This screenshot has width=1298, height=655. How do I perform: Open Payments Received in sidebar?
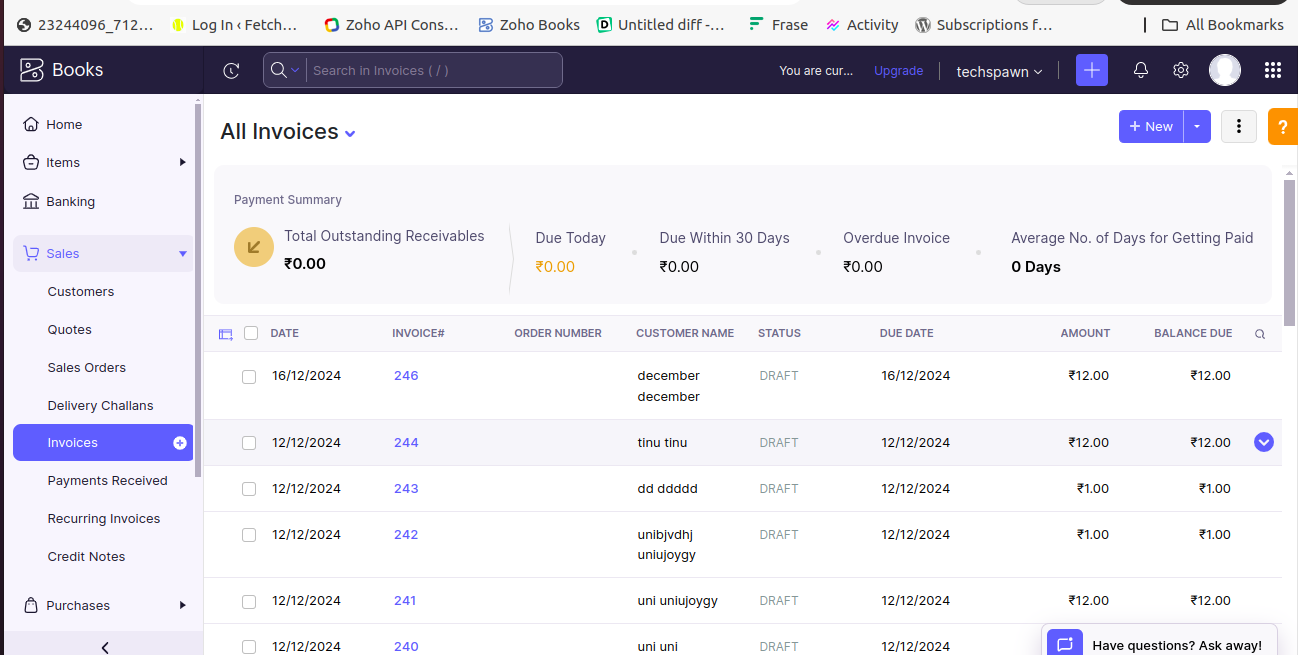(x=107, y=481)
